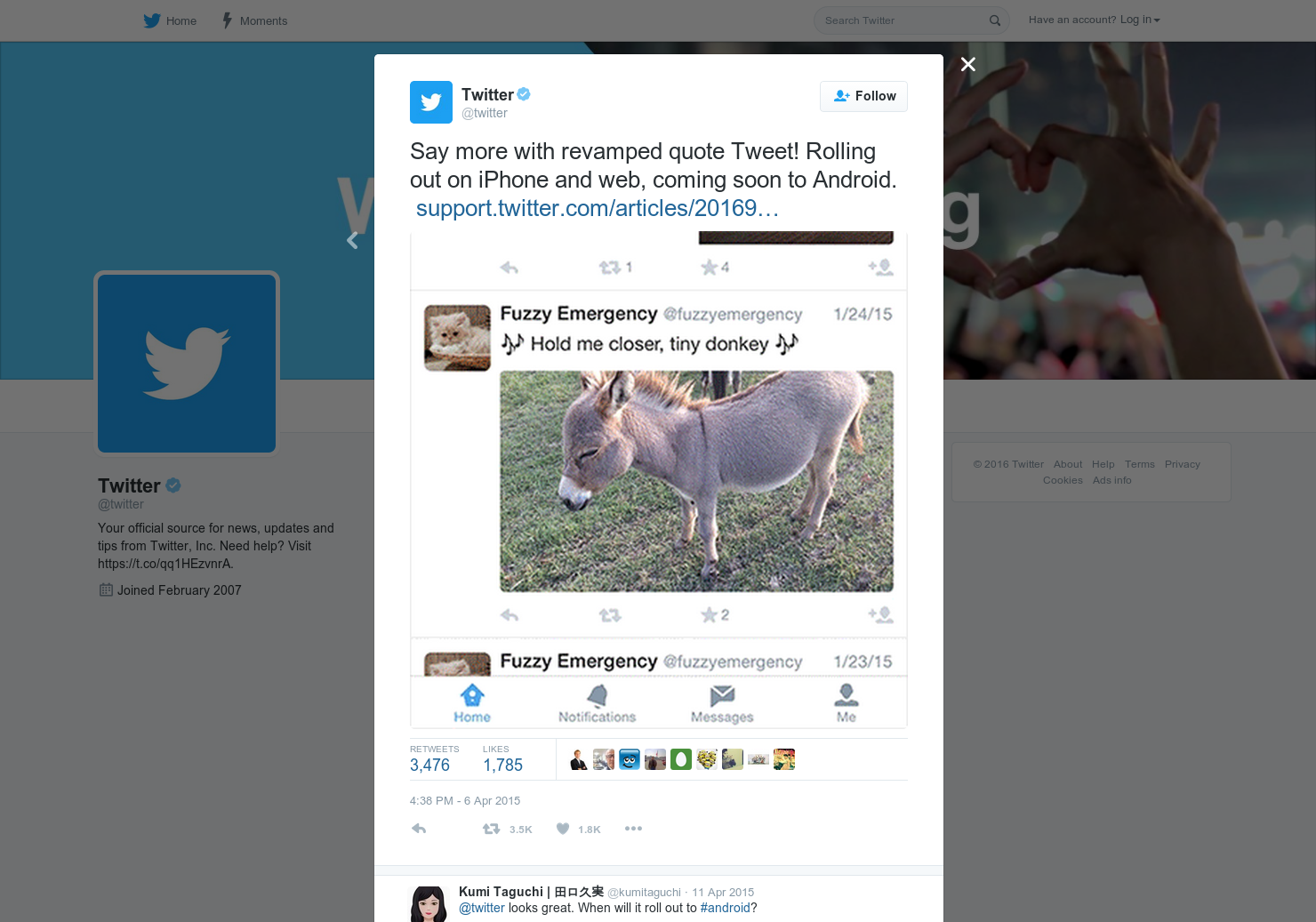
Task: Reply to the tweet with arrow icon
Action: pos(419,829)
